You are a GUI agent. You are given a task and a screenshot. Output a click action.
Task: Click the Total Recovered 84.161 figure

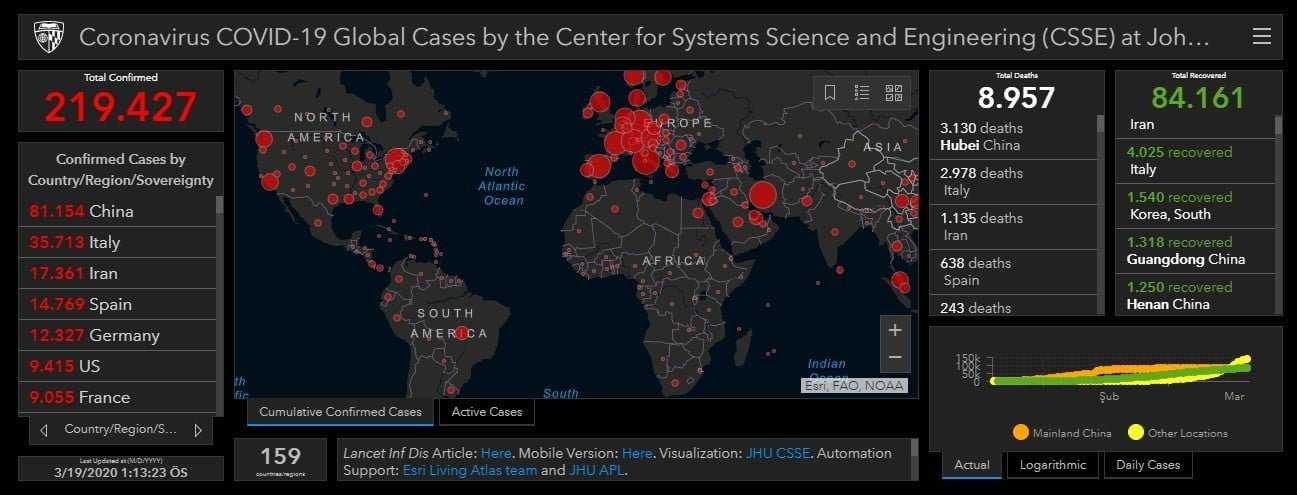point(1198,98)
